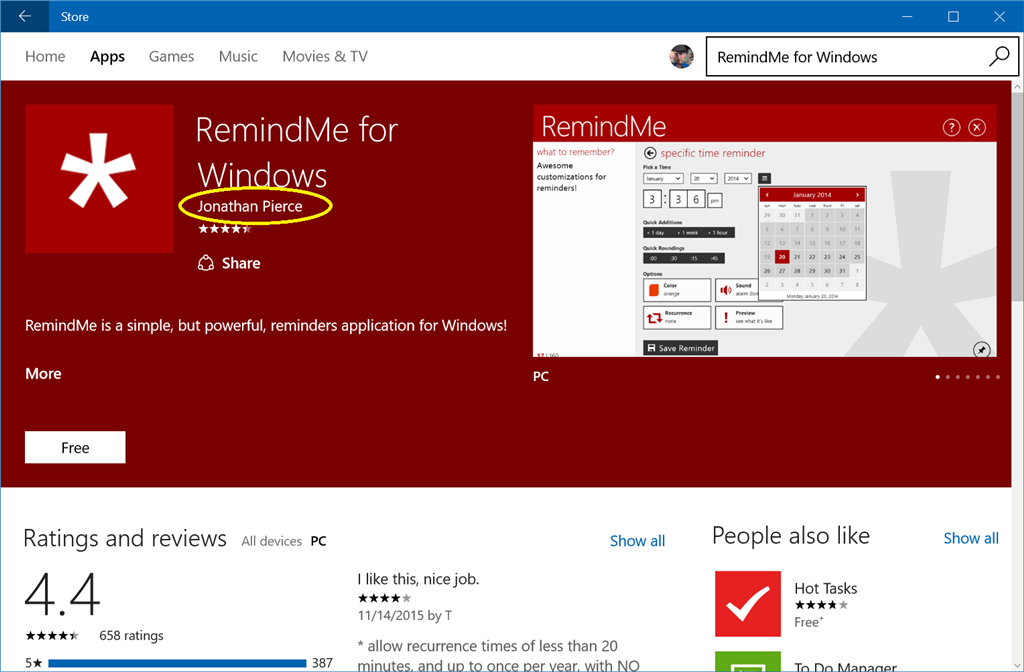
Task: Click the '11/14/2015 by T' review date
Action: pyautogui.click(x=404, y=615)
